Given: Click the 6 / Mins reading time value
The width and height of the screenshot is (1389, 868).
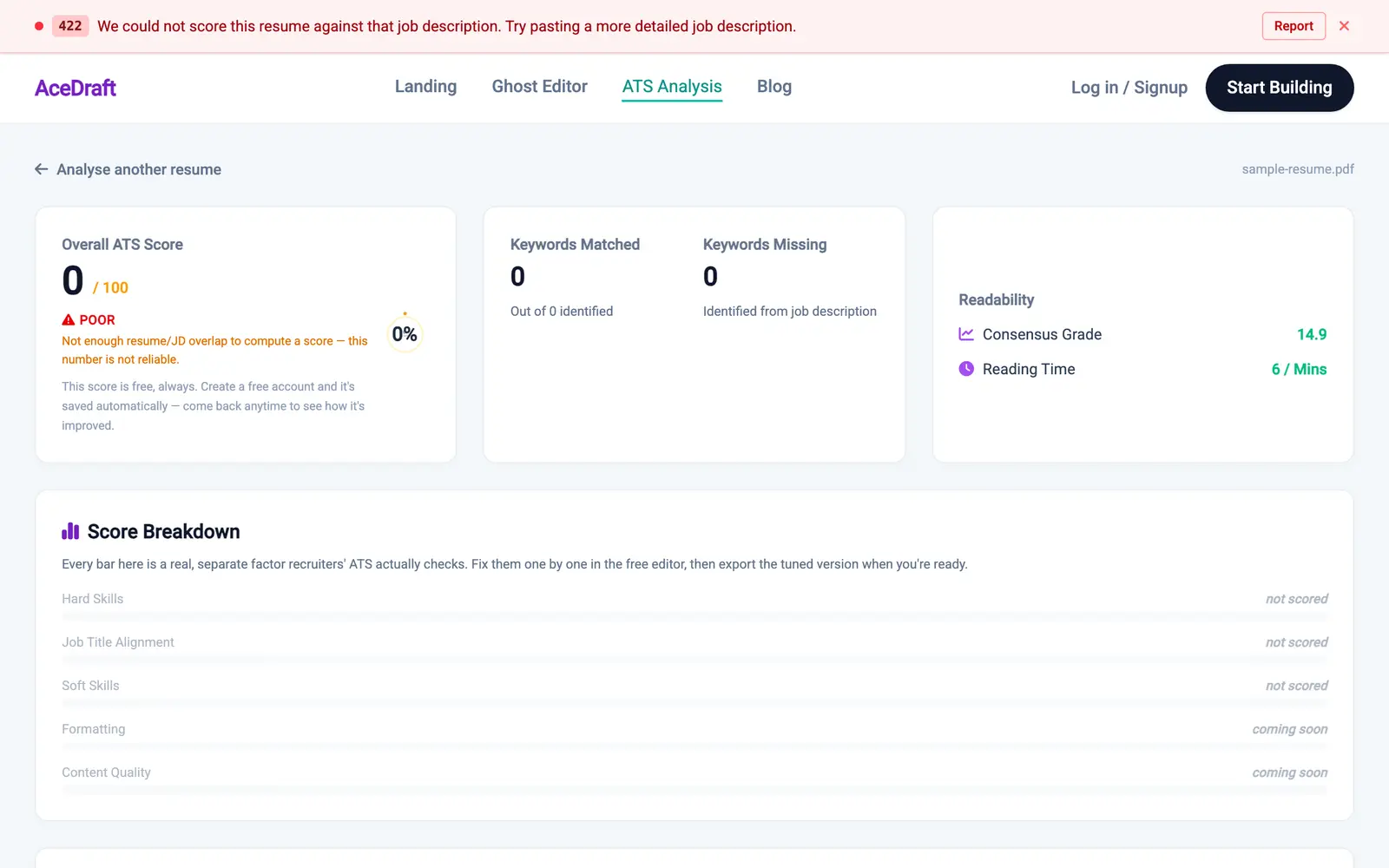Looking at the screenshot, I should click(x=1300, y=369).
